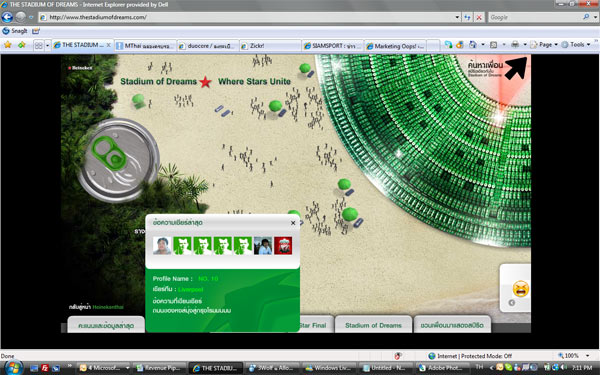Open Favorites Center star icon
Screen dimensions: 600x375
(x=8, y=45)
